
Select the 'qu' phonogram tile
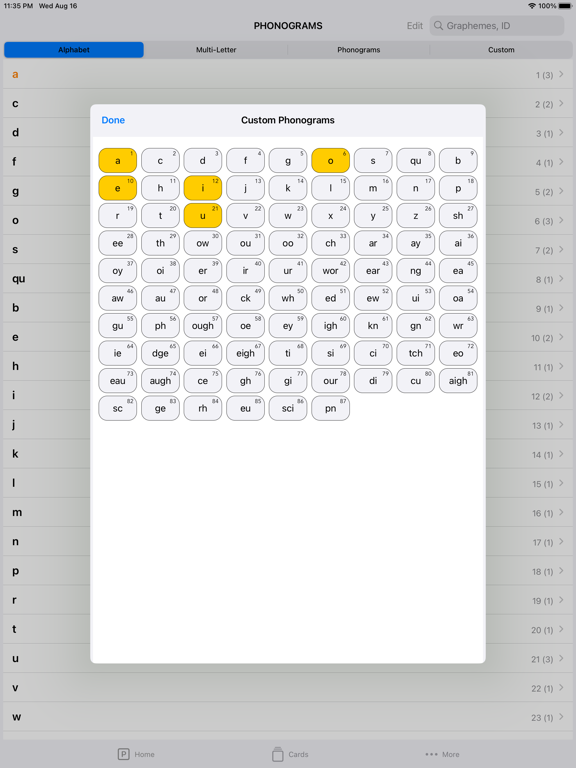(x=416, y=161)
